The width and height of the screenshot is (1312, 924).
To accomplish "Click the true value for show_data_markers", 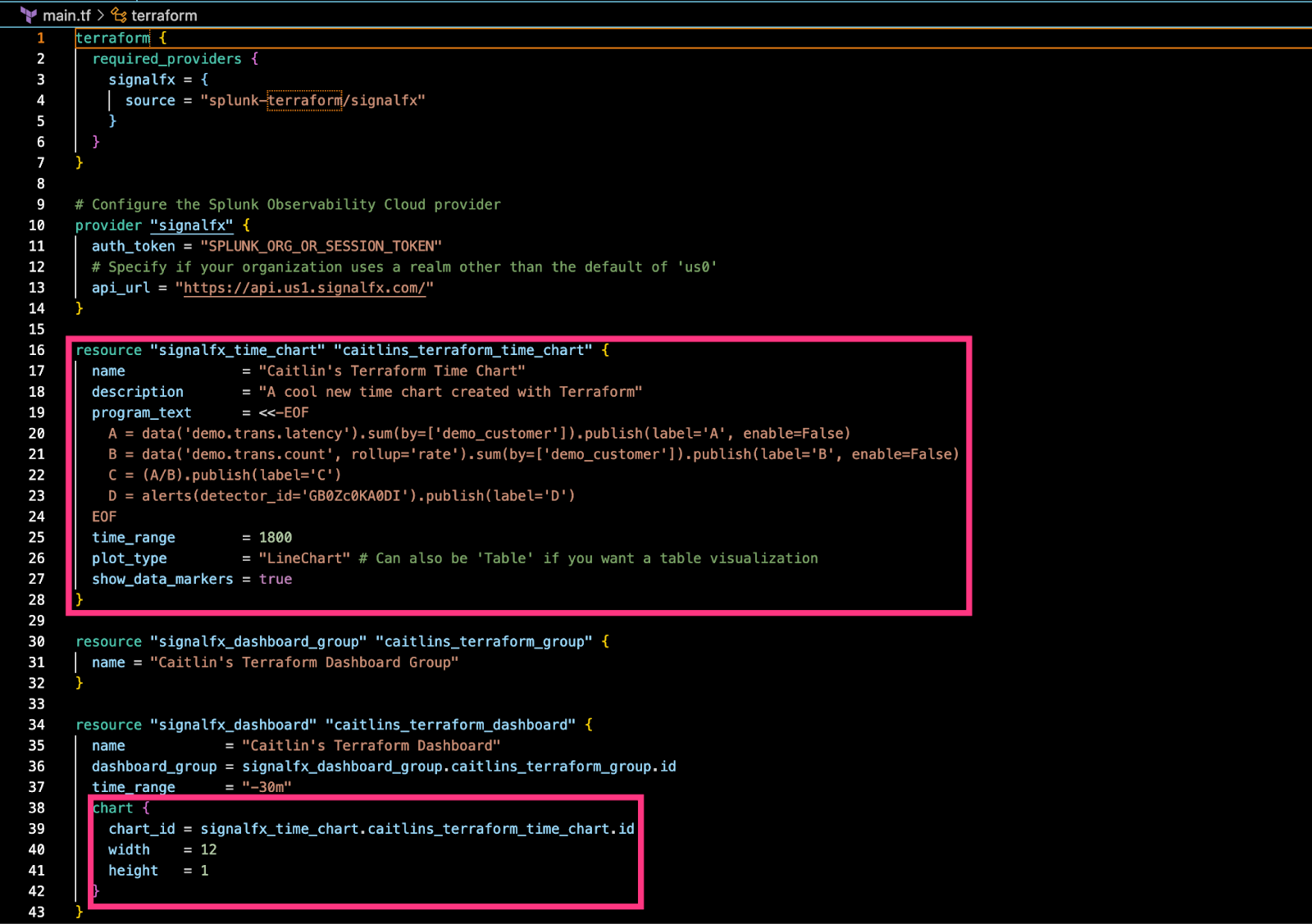I will (275, 579).
